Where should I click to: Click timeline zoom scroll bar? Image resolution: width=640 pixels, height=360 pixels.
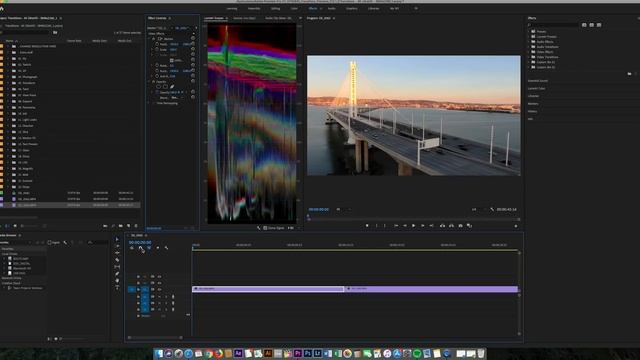(x=155, y=338)
